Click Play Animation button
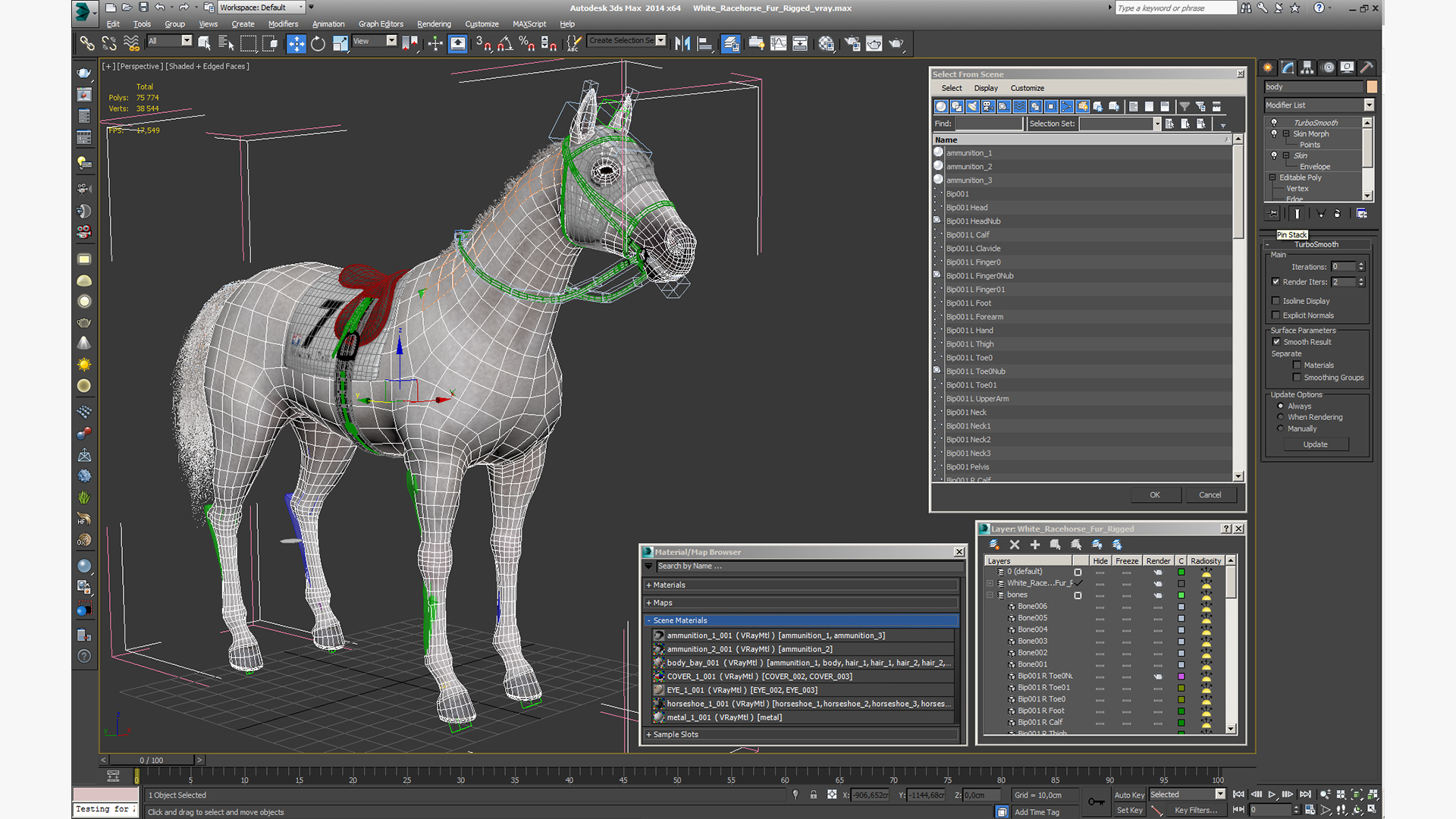 point(1272,794)
